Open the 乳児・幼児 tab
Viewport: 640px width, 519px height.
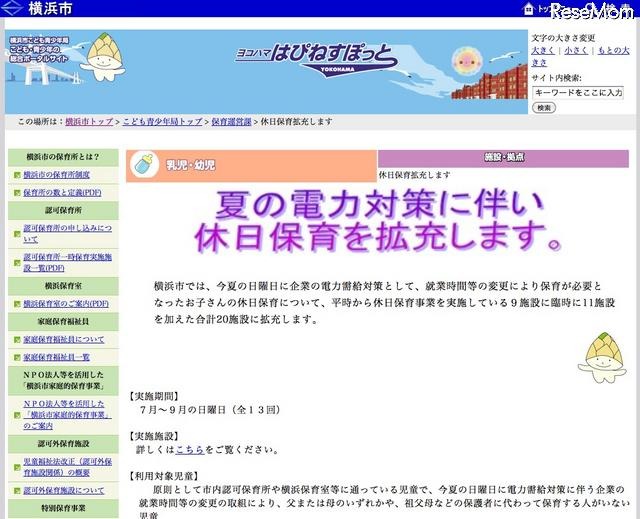[251, 165]
